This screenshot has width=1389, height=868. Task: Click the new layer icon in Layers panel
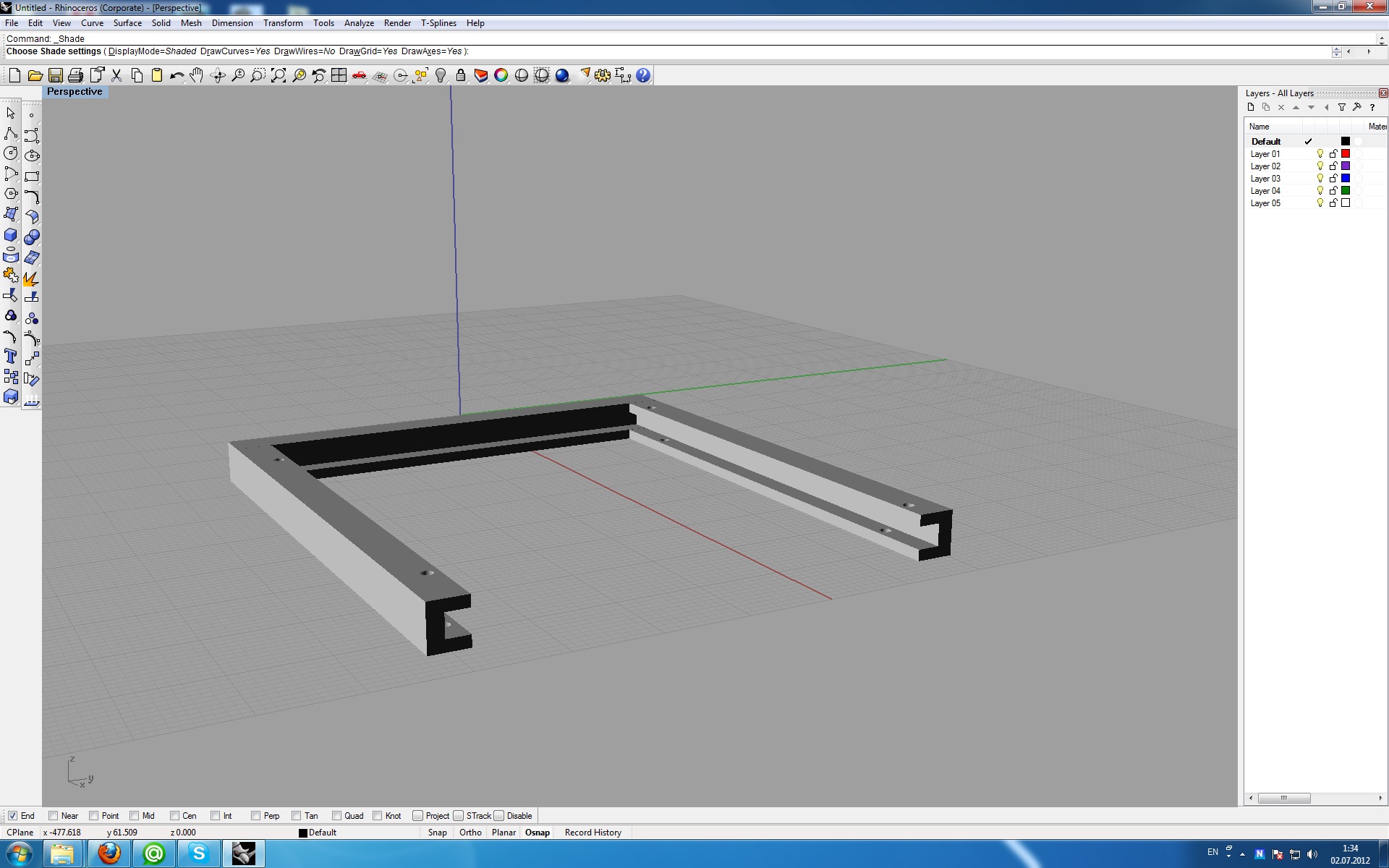(1251, 107)
